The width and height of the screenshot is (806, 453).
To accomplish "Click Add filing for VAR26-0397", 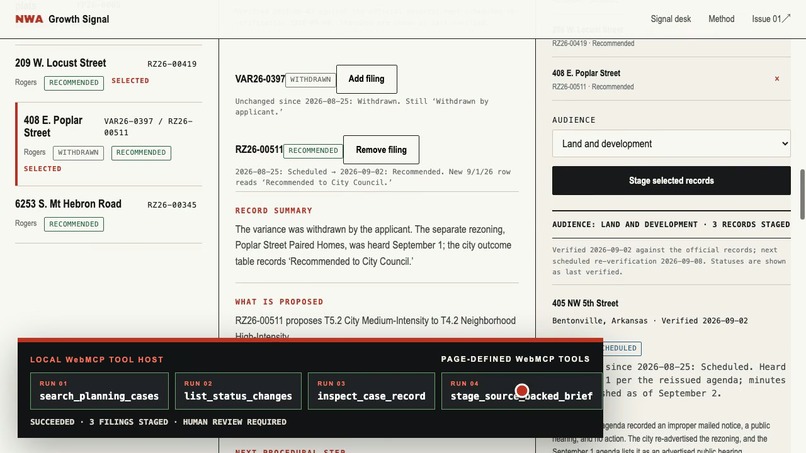I will pyautogui.click(x=367, y=79).
